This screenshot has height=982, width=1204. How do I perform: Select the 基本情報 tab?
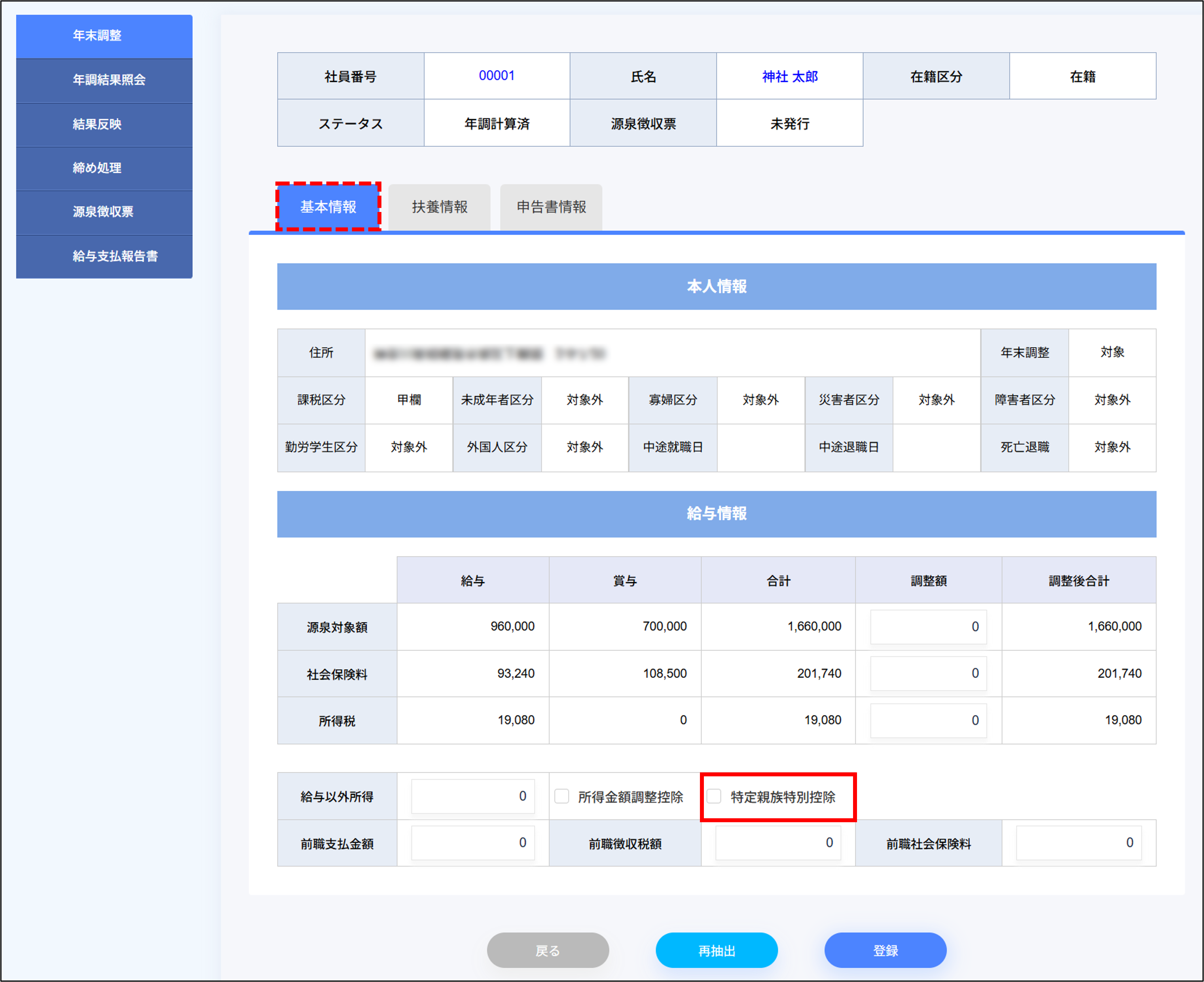(328, 207)
